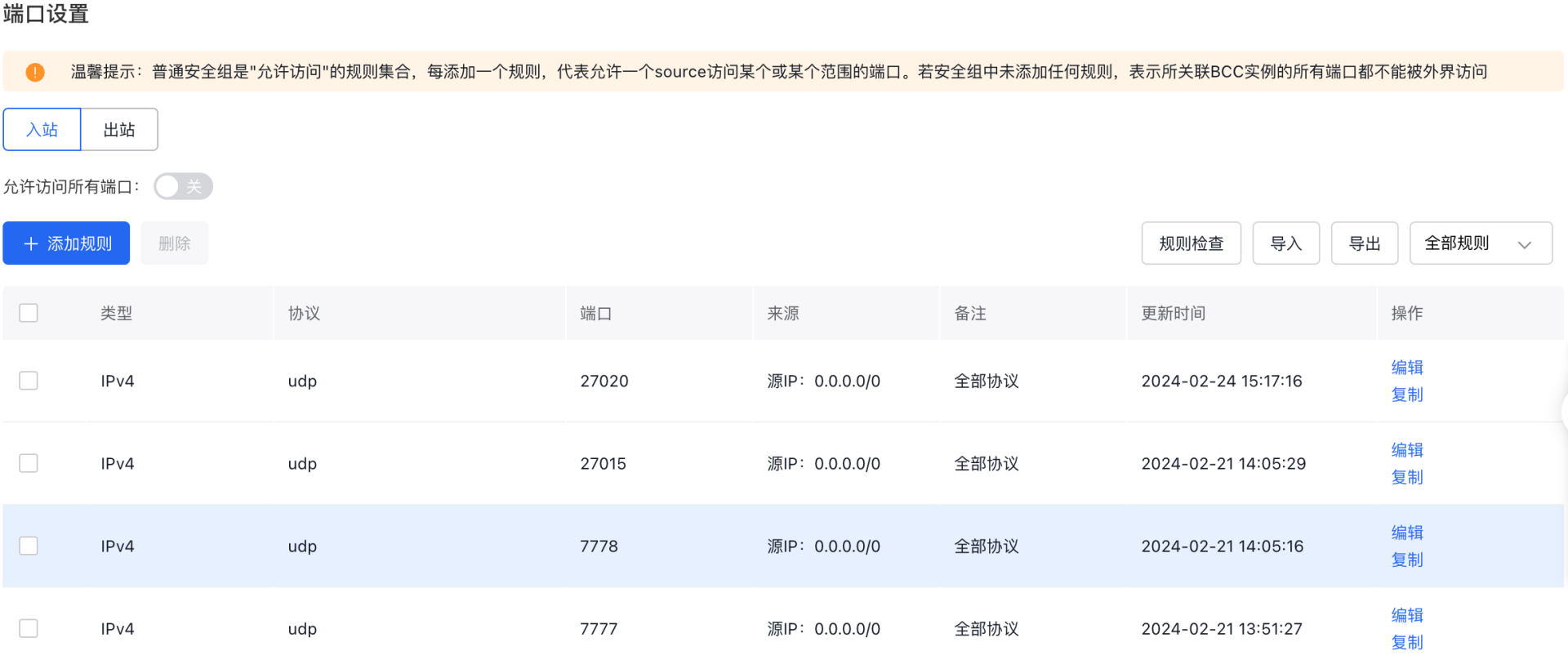The width and height of the screenshot is (1568, 669).
Task: Click the orange warning icon in tip banner
Action: click(35, 72)
